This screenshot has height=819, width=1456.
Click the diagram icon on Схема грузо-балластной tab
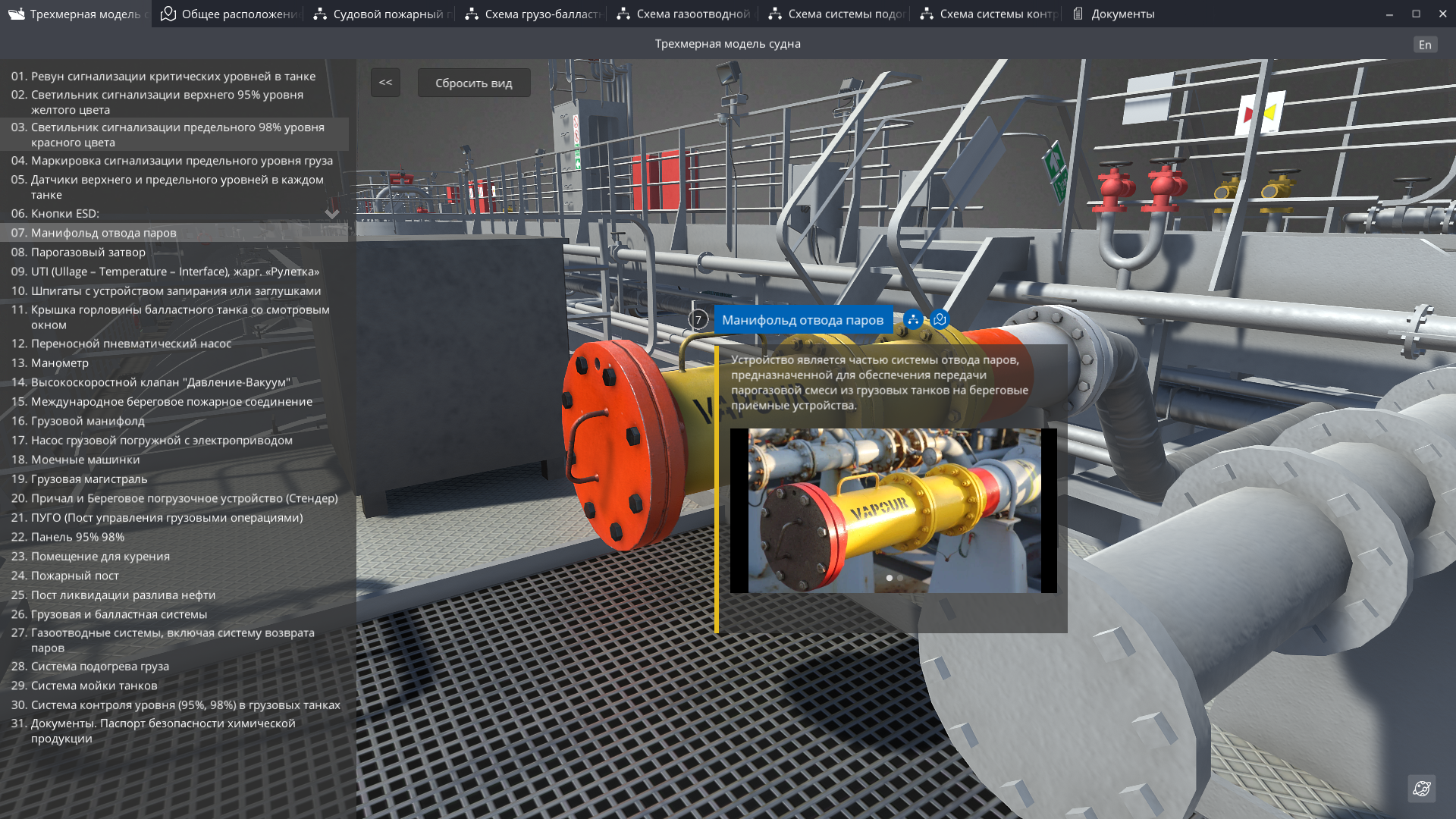click(x=472, y=14)
